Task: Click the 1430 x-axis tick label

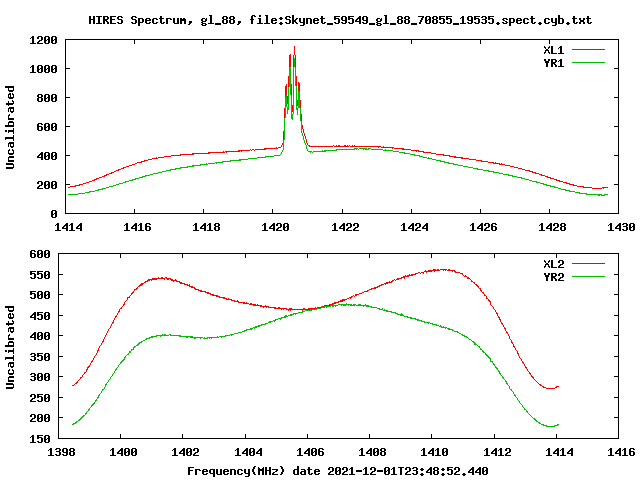Action: tap(621, 227)
